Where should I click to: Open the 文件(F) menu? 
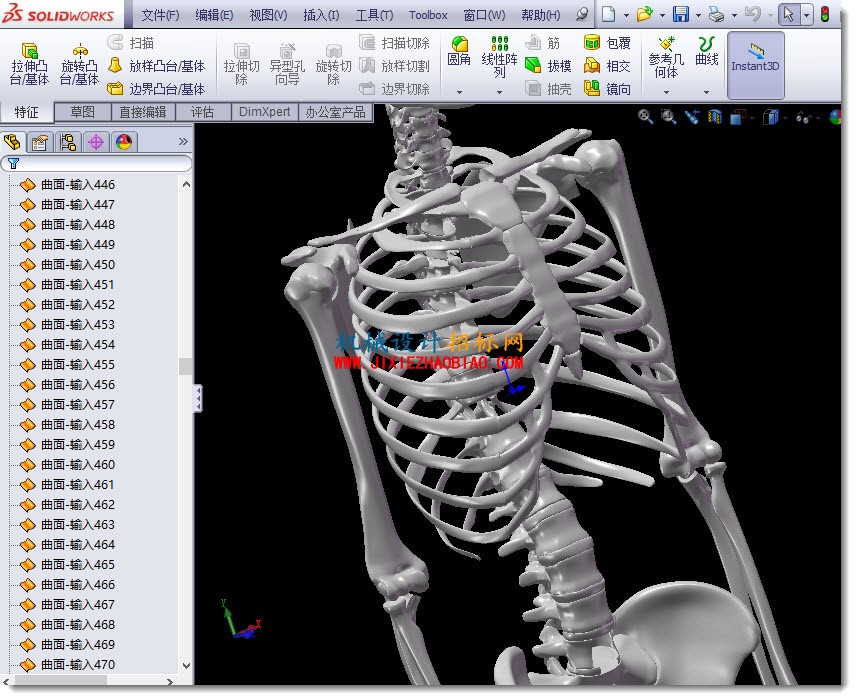160,15
